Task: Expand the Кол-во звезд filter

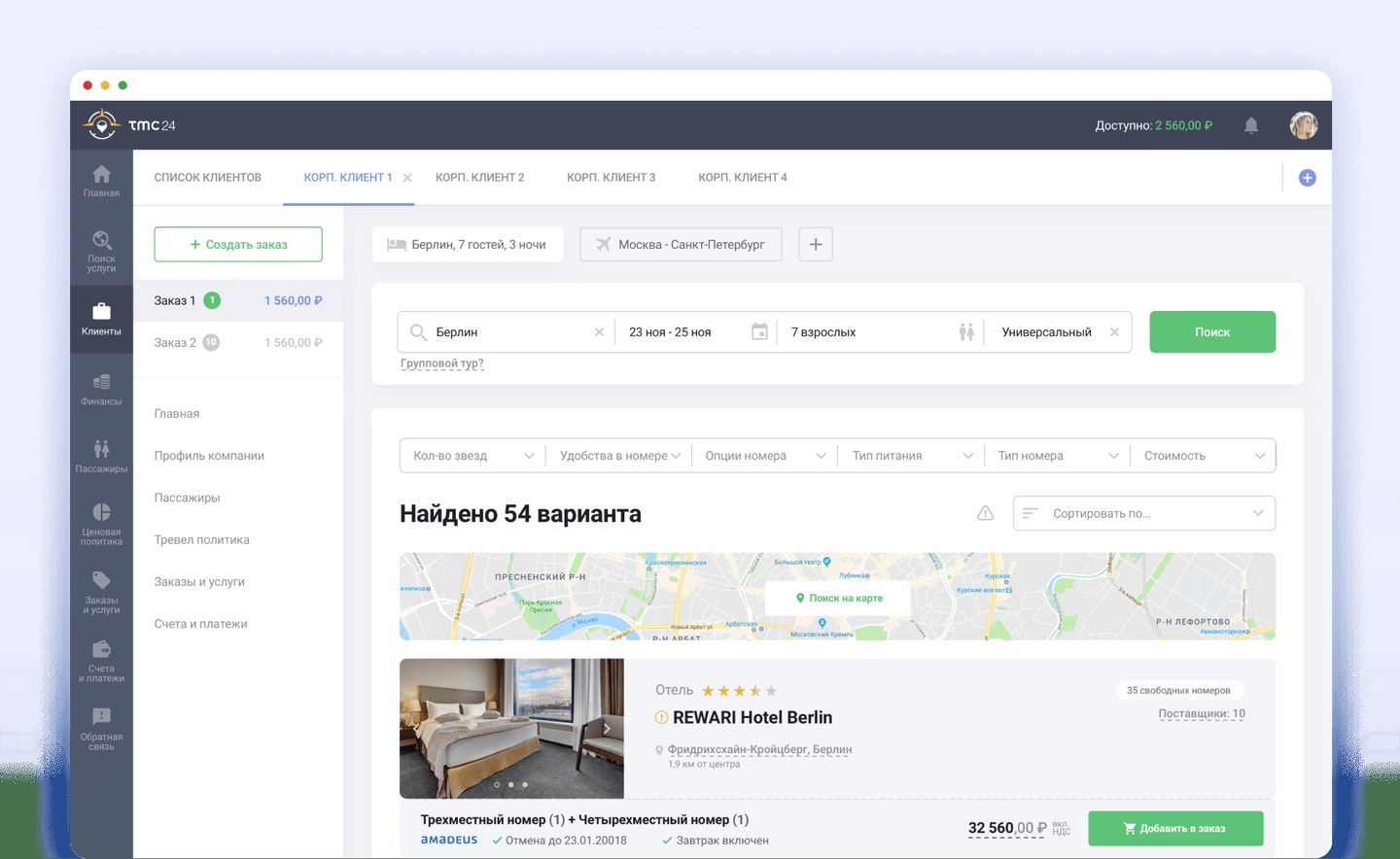Action: pyautogui.click(x=472, y=456)
